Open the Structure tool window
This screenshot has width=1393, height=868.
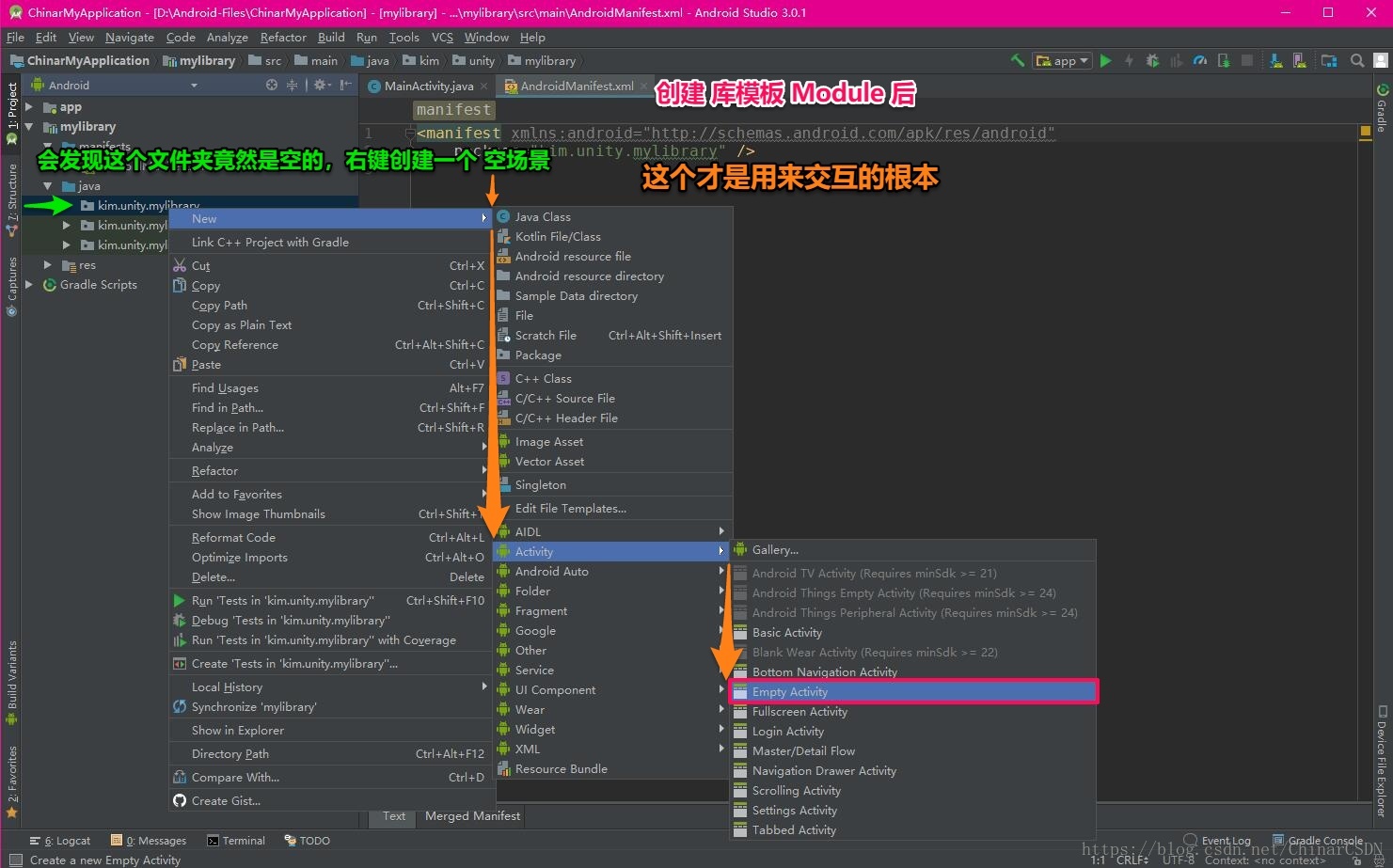tap(11, 199)
